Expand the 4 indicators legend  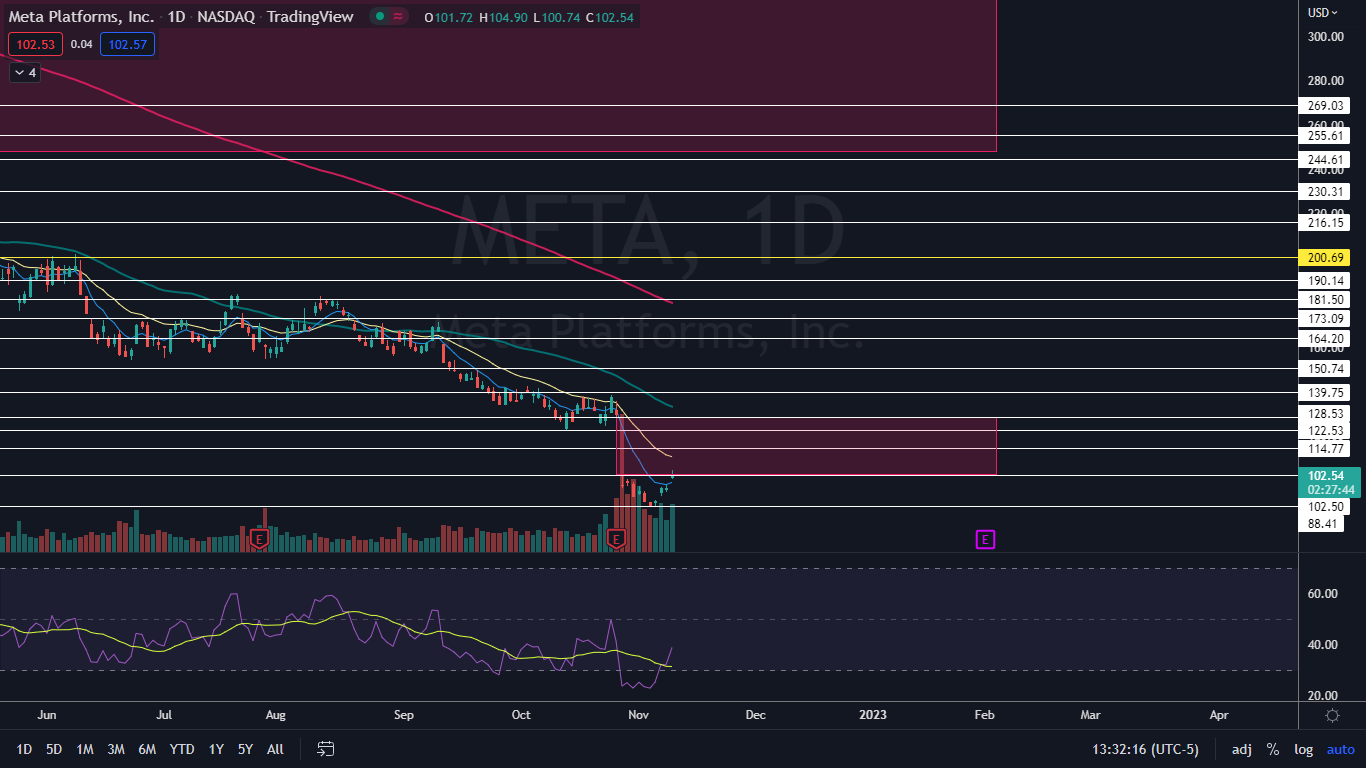pos(25,72)
